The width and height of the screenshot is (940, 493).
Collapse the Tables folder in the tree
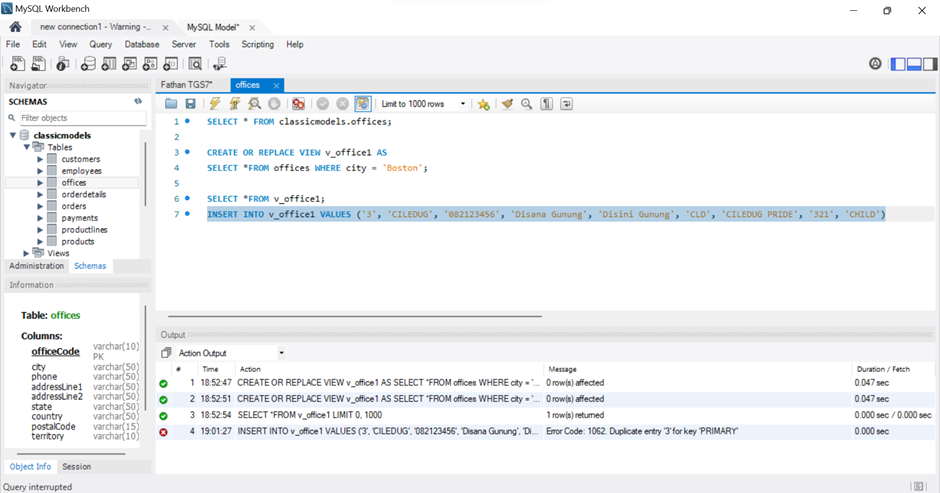tap(26, 147)
